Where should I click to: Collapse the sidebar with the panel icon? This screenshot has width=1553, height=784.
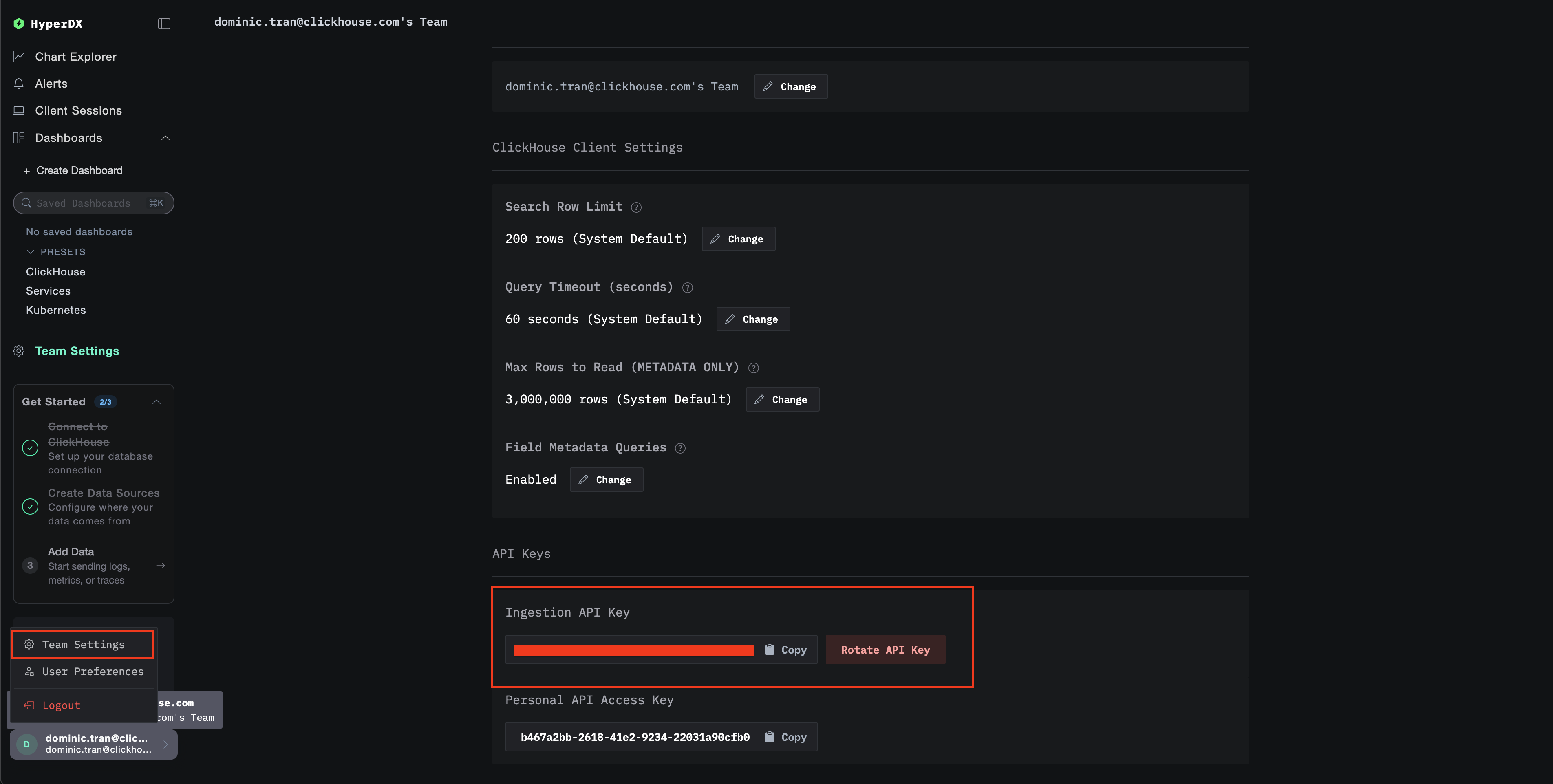click(x=164, y=24)
